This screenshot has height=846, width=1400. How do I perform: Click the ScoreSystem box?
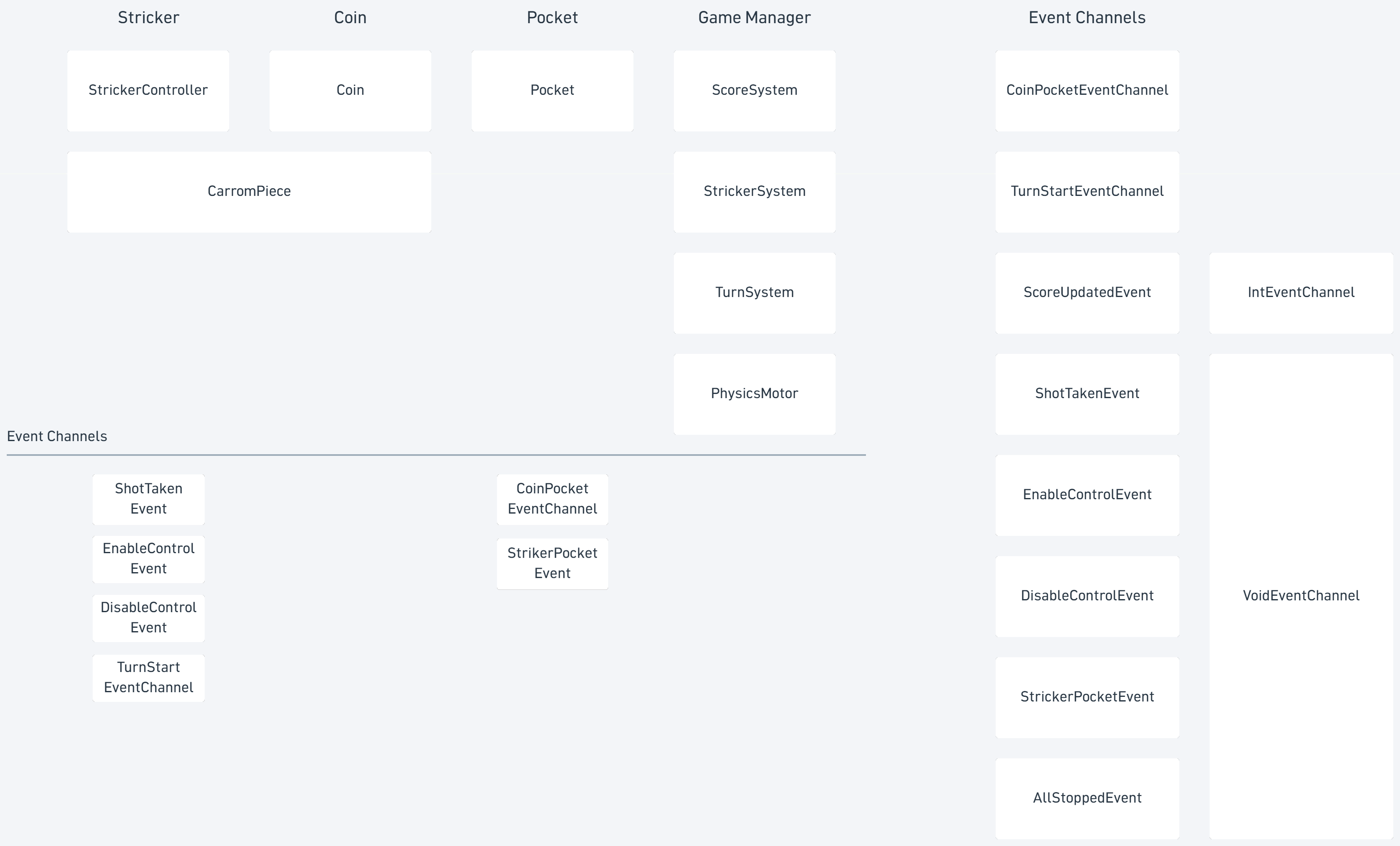[755, 91]
